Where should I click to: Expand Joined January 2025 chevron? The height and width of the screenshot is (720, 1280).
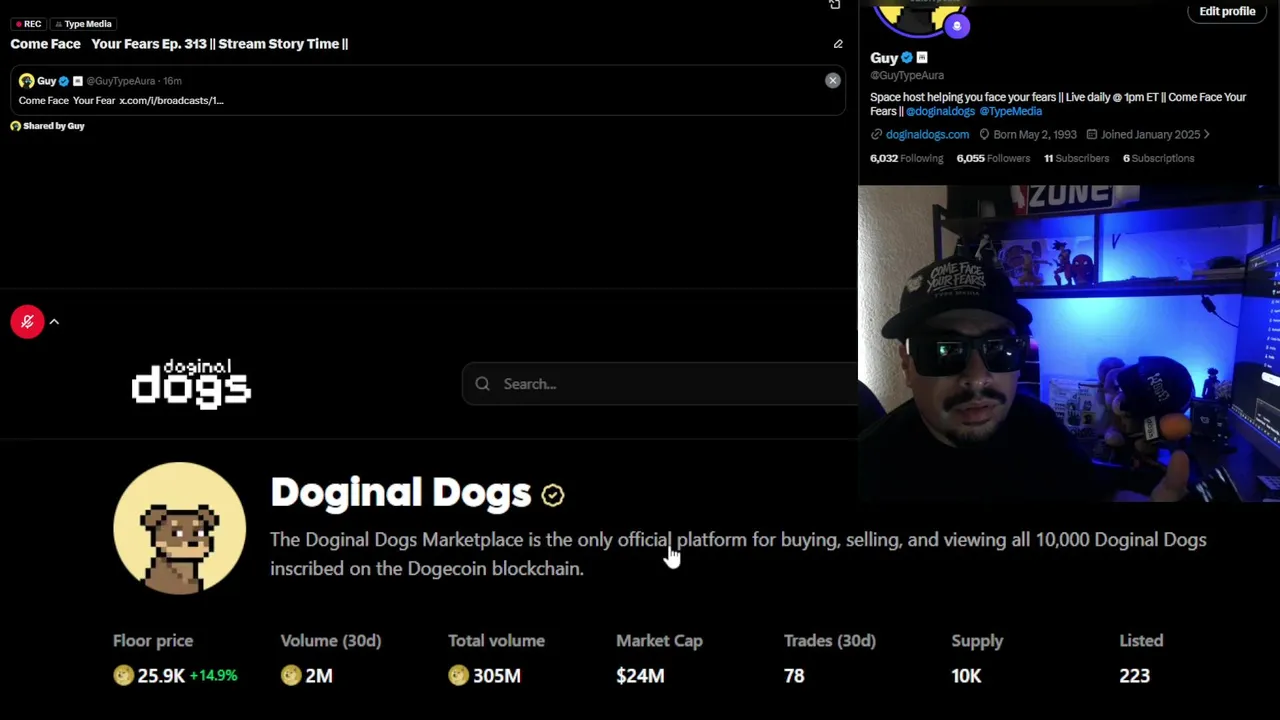pyautogui.click(x=1207, y=134)
